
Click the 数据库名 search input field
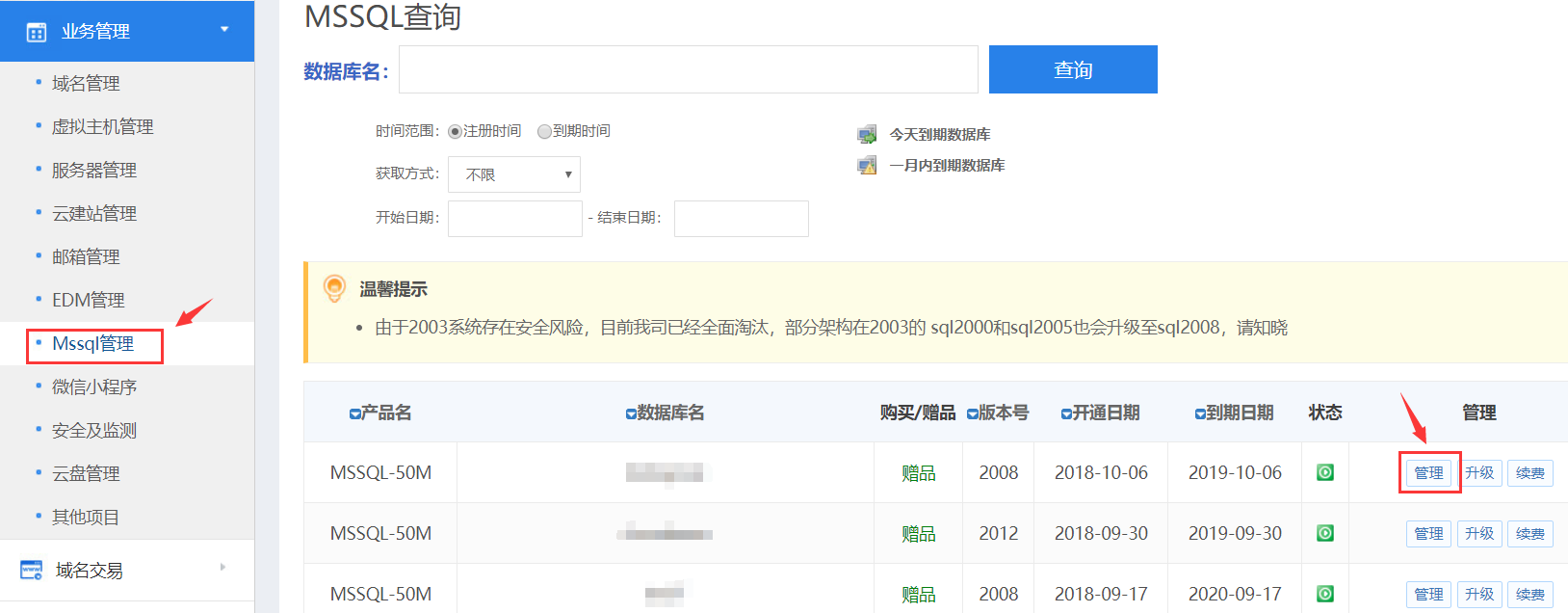click(688, 69)
